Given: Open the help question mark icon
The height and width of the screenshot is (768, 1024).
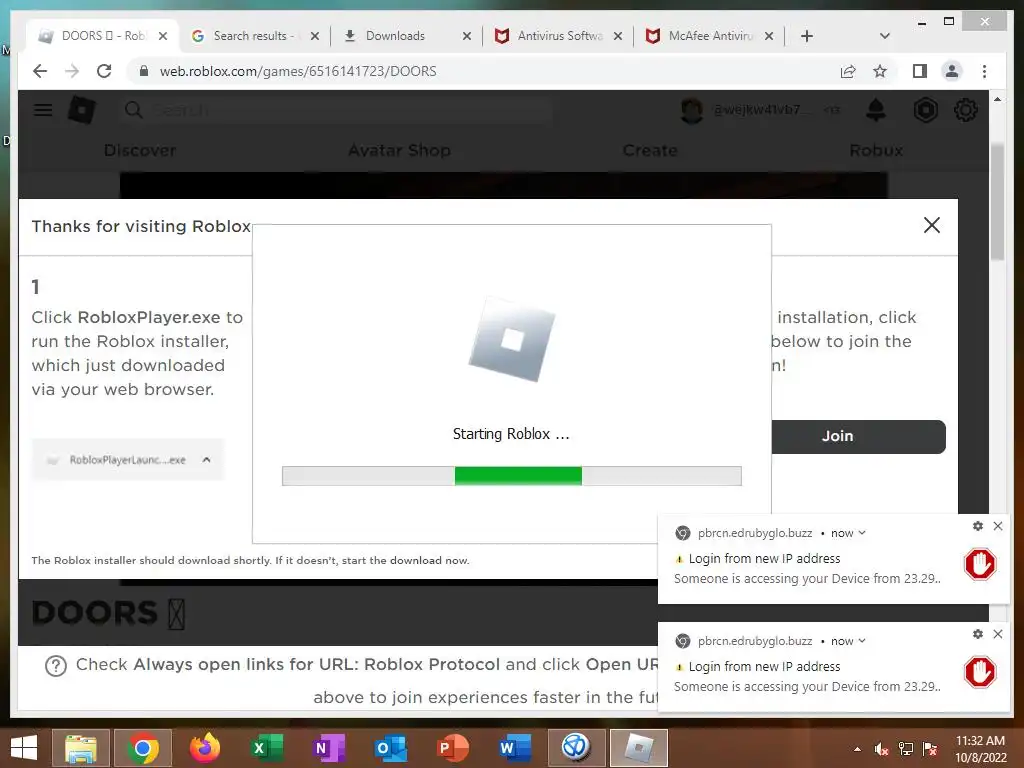Looking at the screenshot, I should coord(56,666).
